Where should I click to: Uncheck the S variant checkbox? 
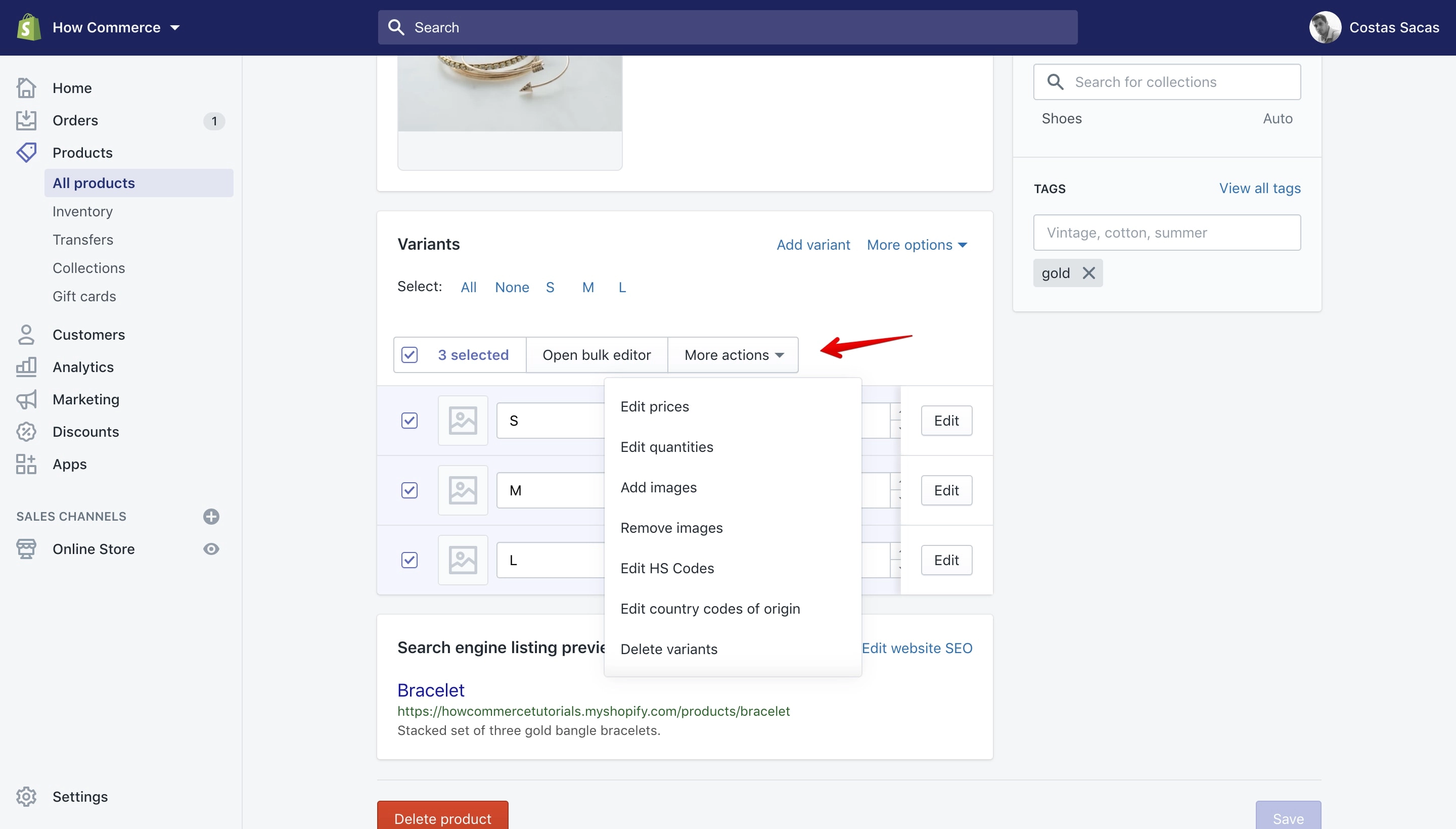tap(409, 420)
